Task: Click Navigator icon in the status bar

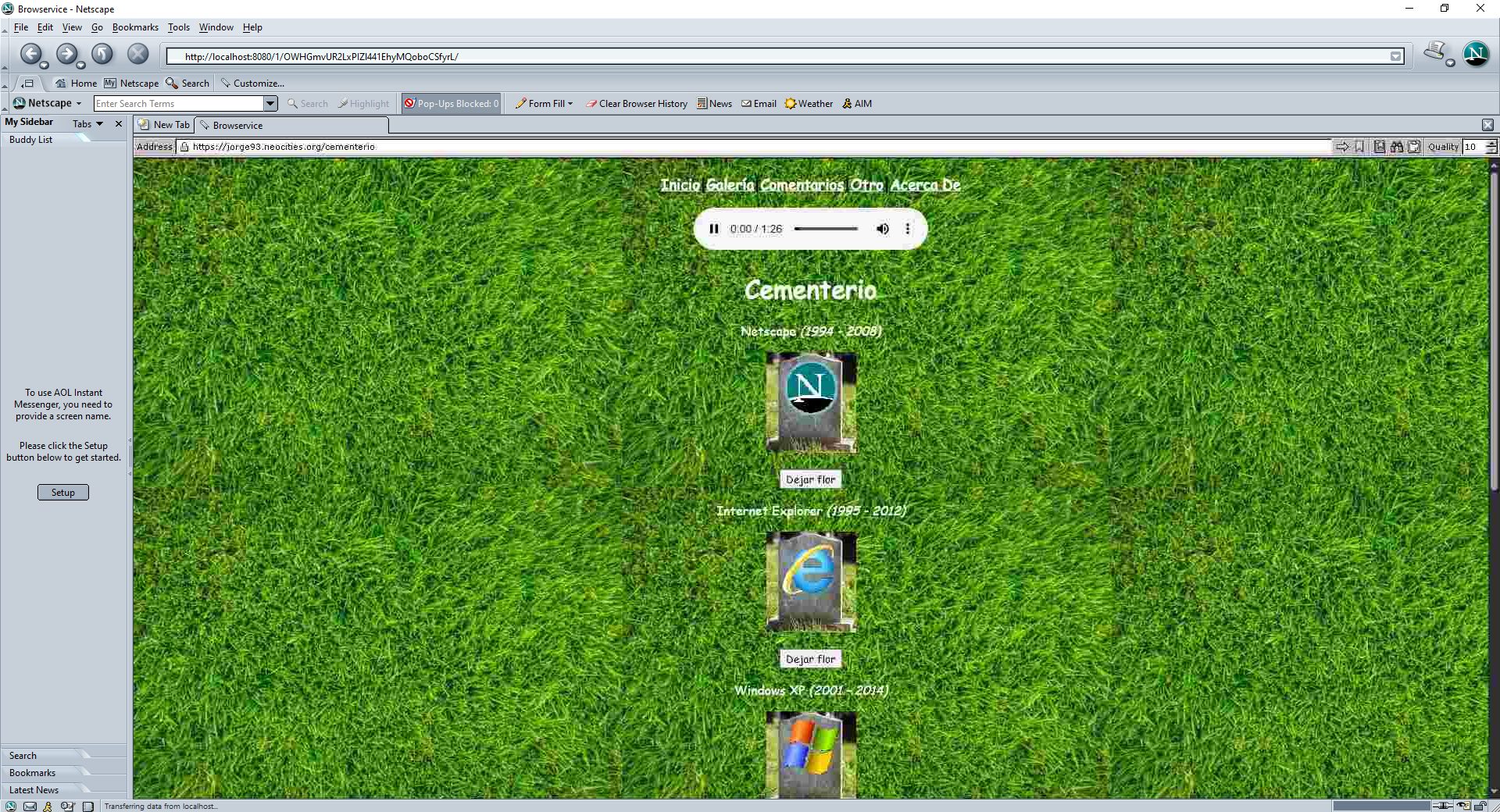Action: pos(10,806)
